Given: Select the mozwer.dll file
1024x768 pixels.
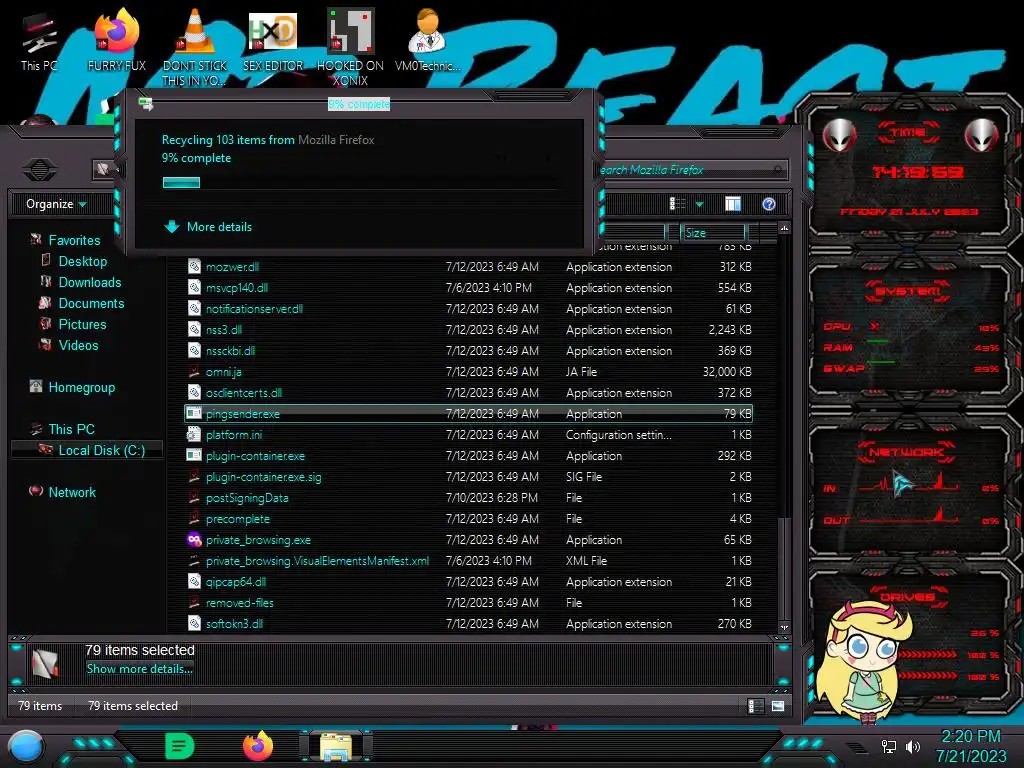Looking at the screenshot, I should 468,266.
